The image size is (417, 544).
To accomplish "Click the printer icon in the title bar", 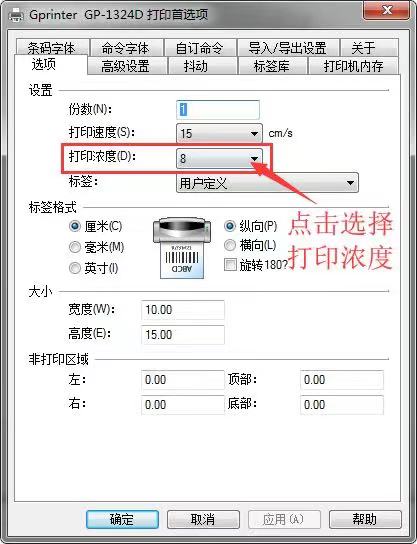I will click(x=16, y=15).
